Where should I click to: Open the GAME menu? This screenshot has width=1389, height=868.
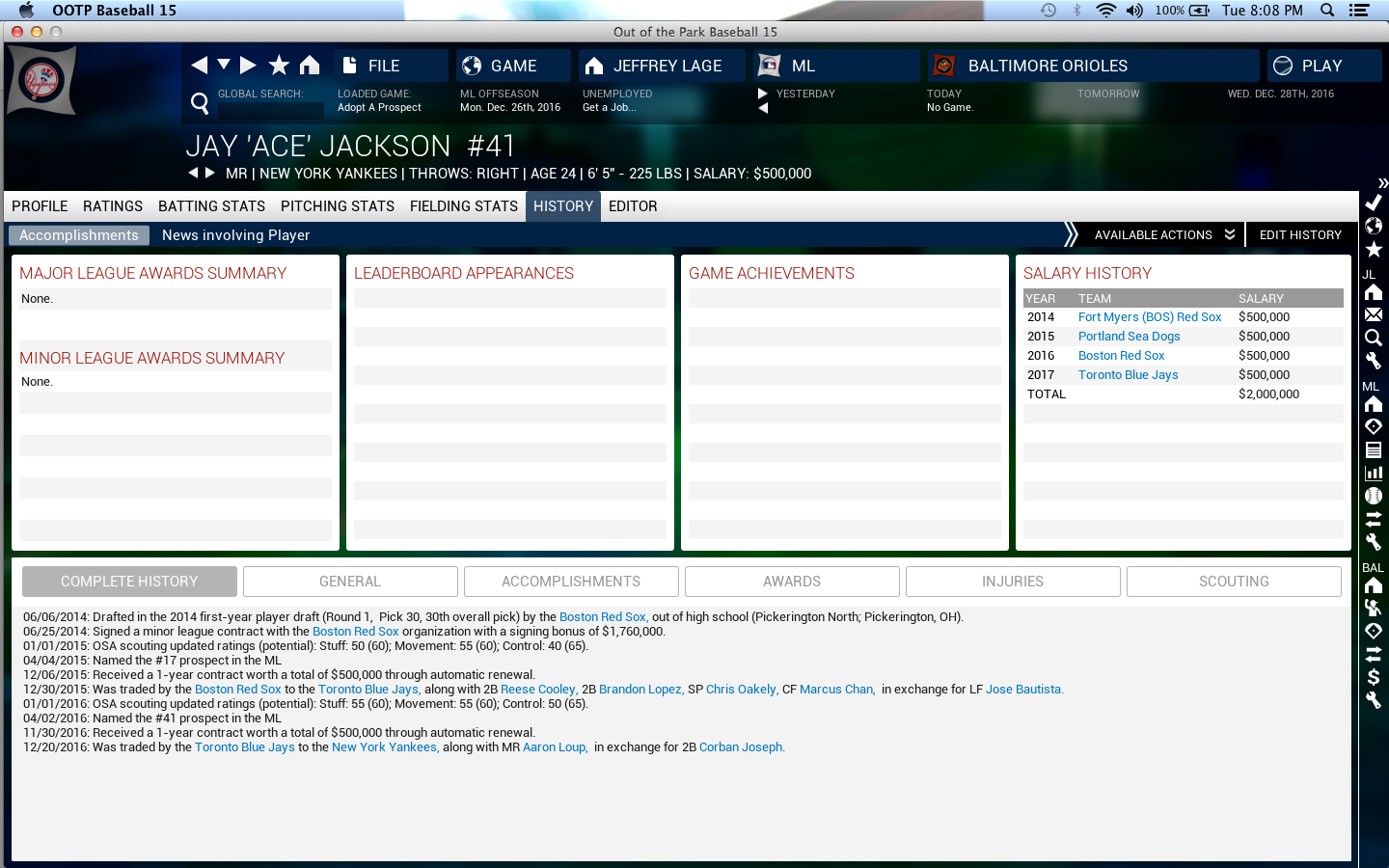513,66
